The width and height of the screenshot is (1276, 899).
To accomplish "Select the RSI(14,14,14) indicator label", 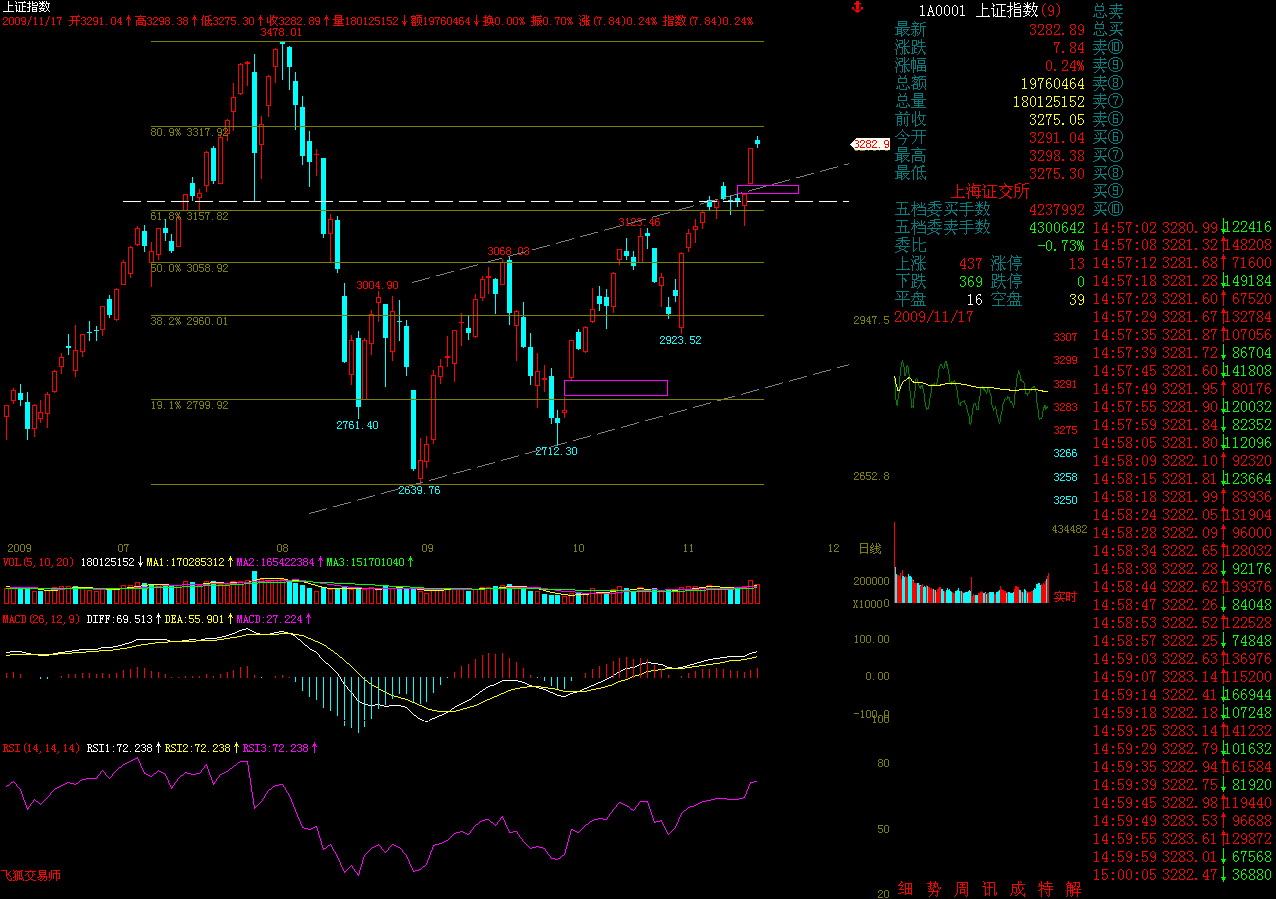I will 41,747.
